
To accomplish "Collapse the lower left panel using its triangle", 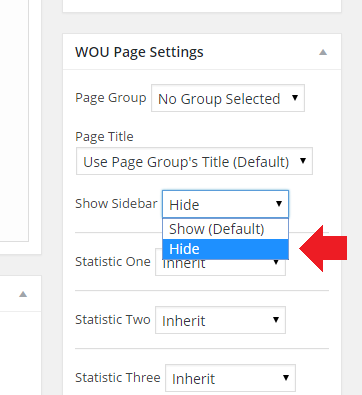I will [23, 294].
